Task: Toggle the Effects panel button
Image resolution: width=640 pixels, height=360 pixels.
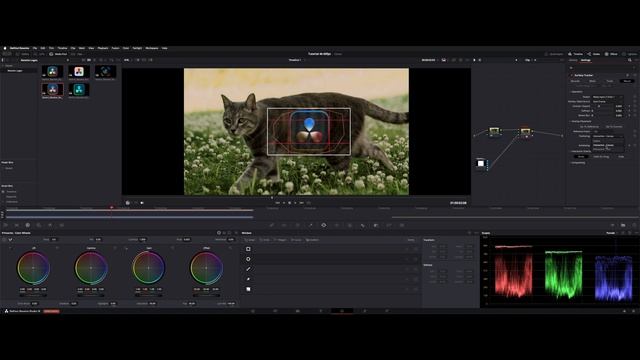Action: point(611,54)
